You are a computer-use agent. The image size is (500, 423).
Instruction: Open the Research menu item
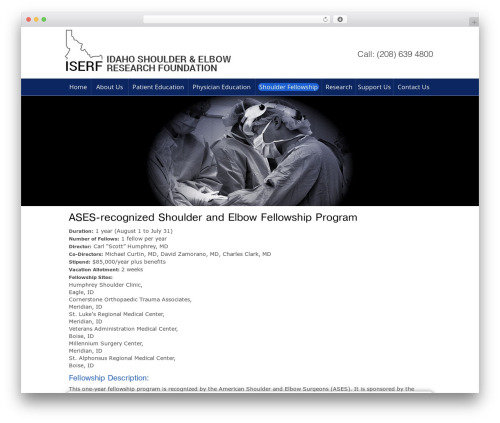339,87
